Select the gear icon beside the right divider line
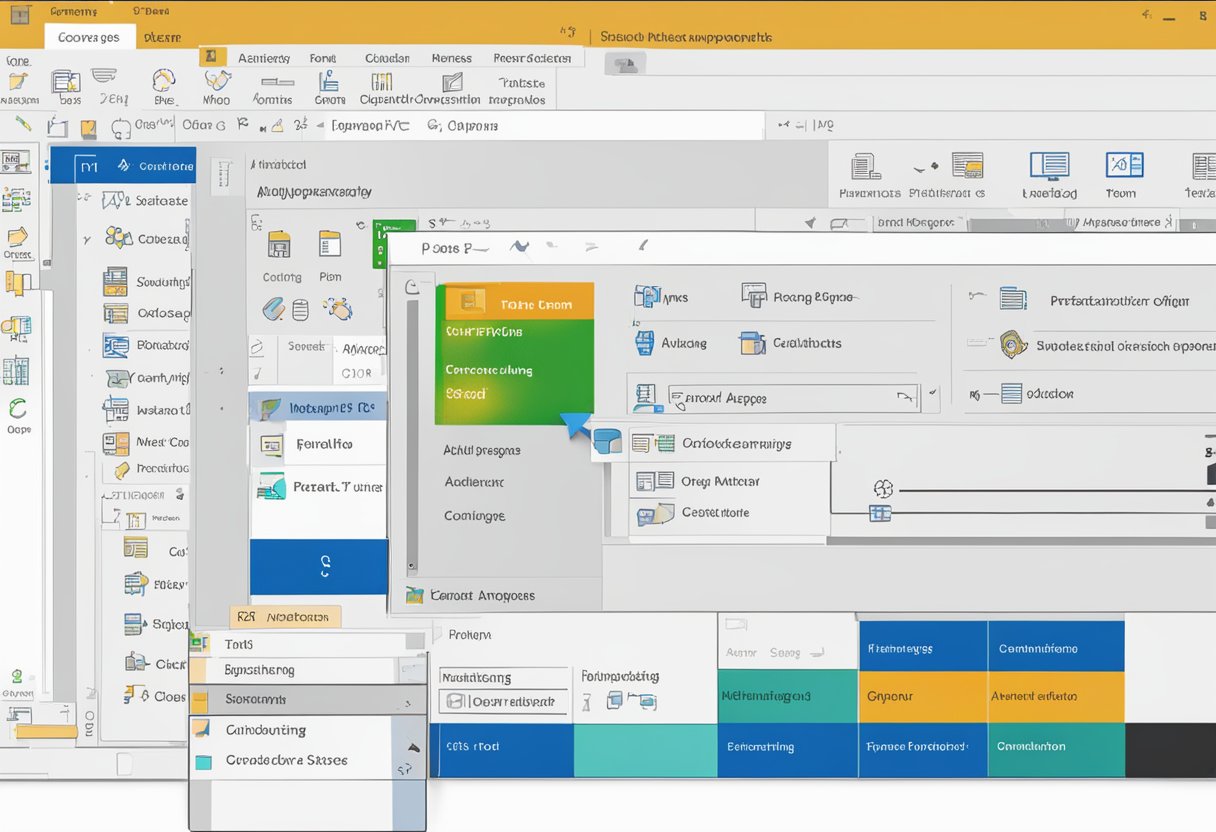The height and width of the screenshot is (832, 1216). tap(884, 487)
